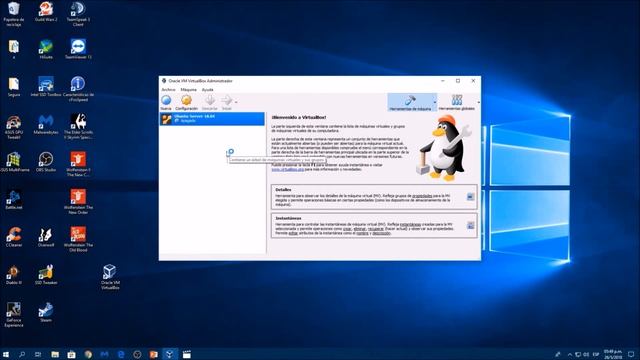Click the Iniciar green arrow button
The width and height of the screenshot is (640, 360).
click(x=227, y=102)
